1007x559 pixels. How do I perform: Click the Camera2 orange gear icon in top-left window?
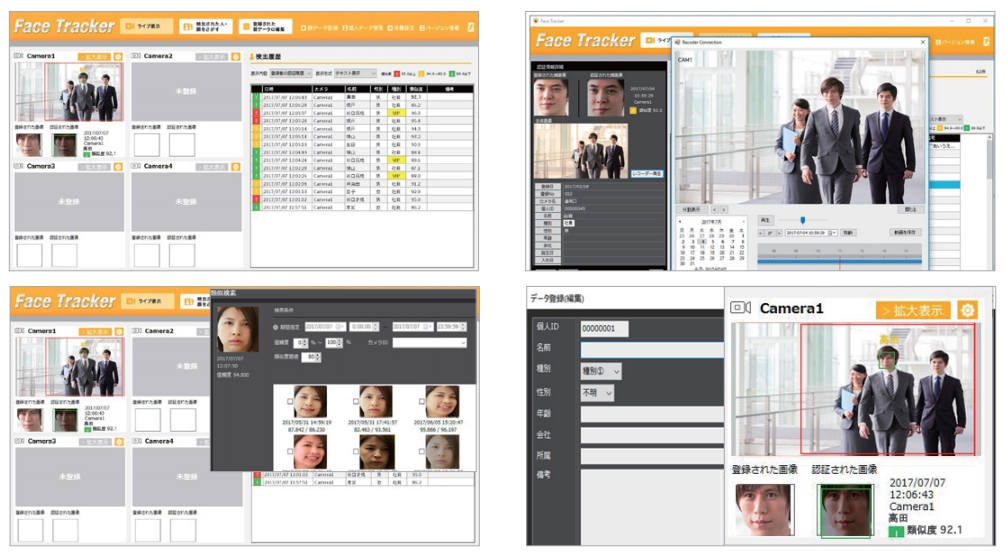tap(238, 56)
